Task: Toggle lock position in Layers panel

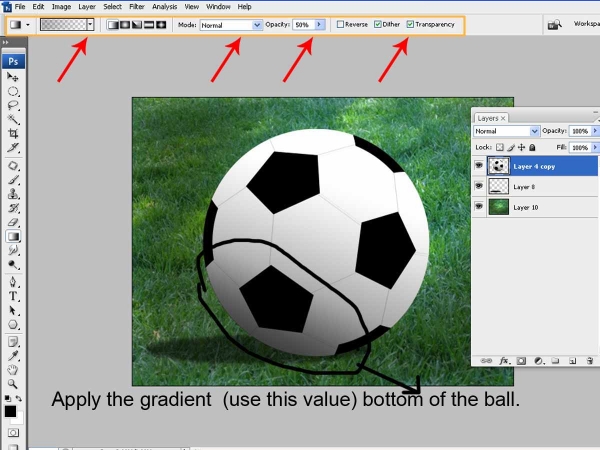Action: click(x=521, y=147)
